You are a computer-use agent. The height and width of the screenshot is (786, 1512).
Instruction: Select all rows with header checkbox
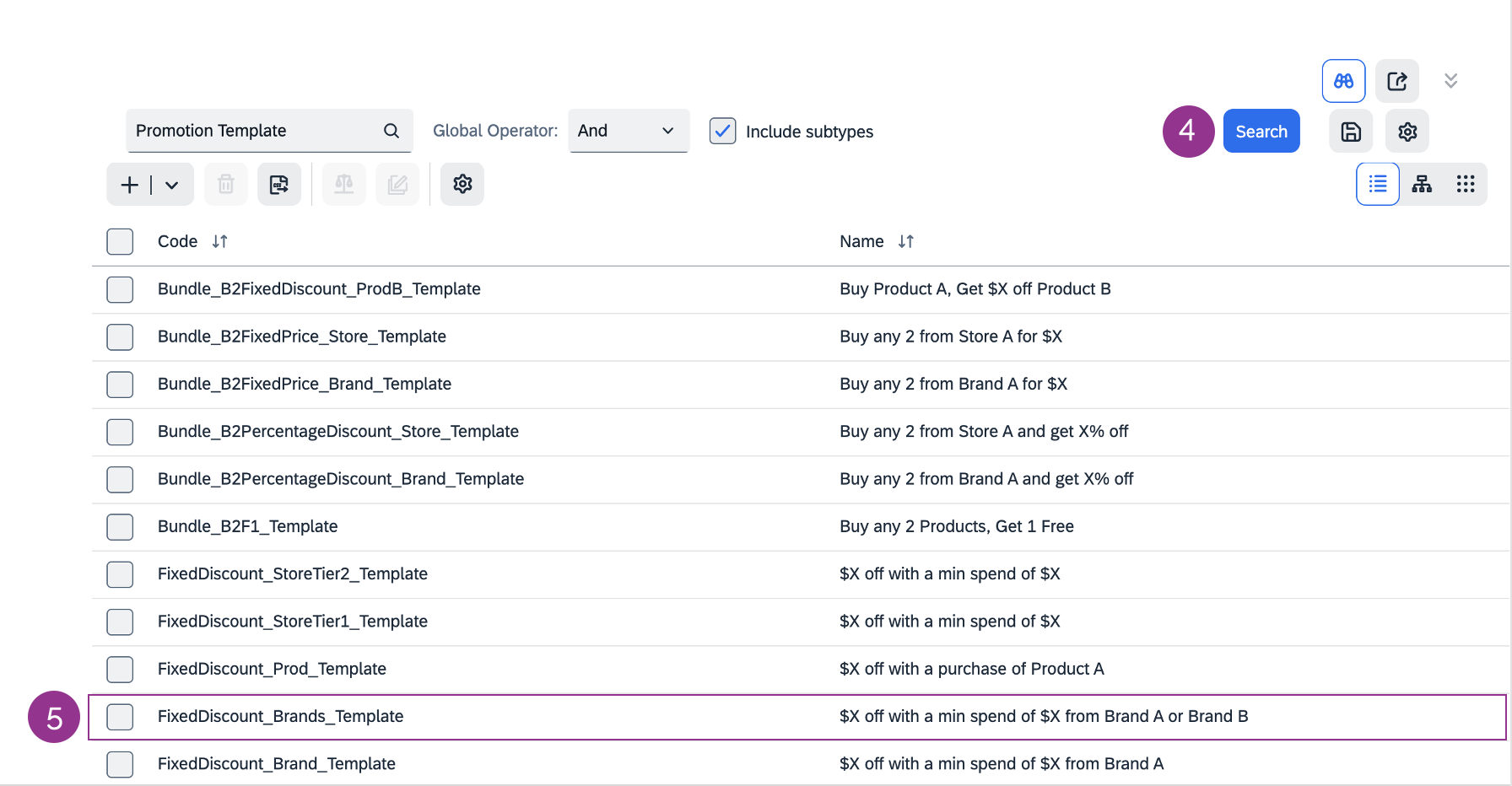tap(120, 241)
